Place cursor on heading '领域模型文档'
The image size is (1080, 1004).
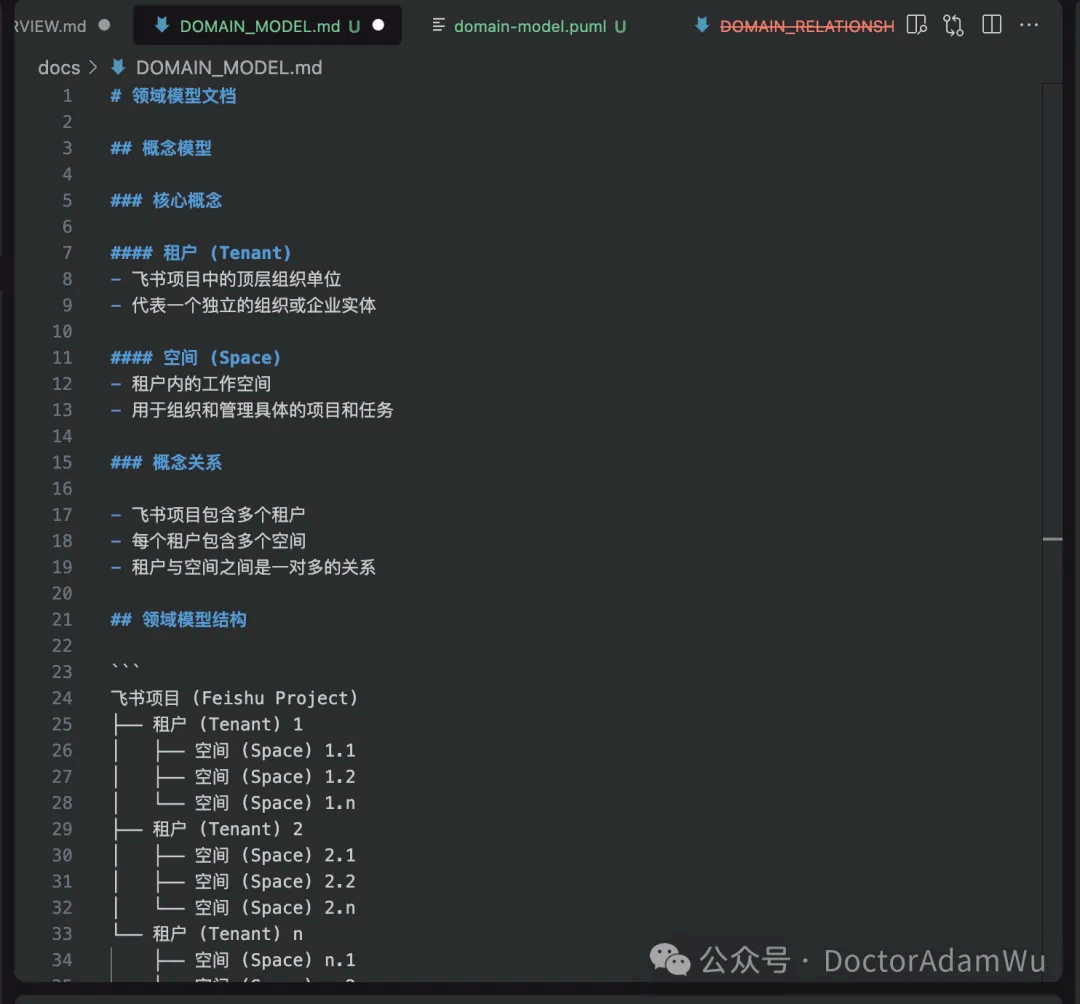click(x=184, y=96)
